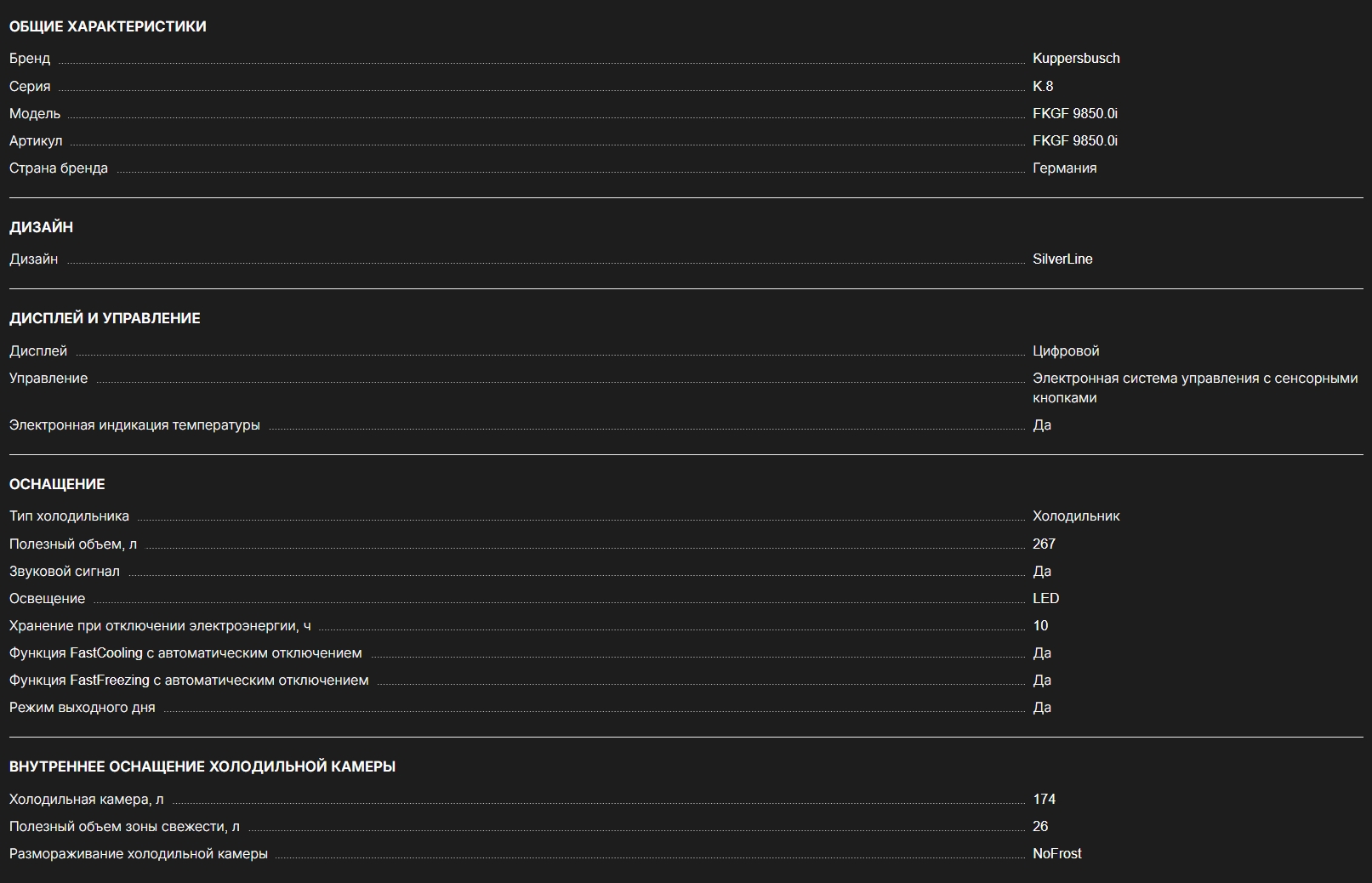Click the Режим выходного дня label
1372x883 pixels.
pyautogui.click(x=83, y=707)
